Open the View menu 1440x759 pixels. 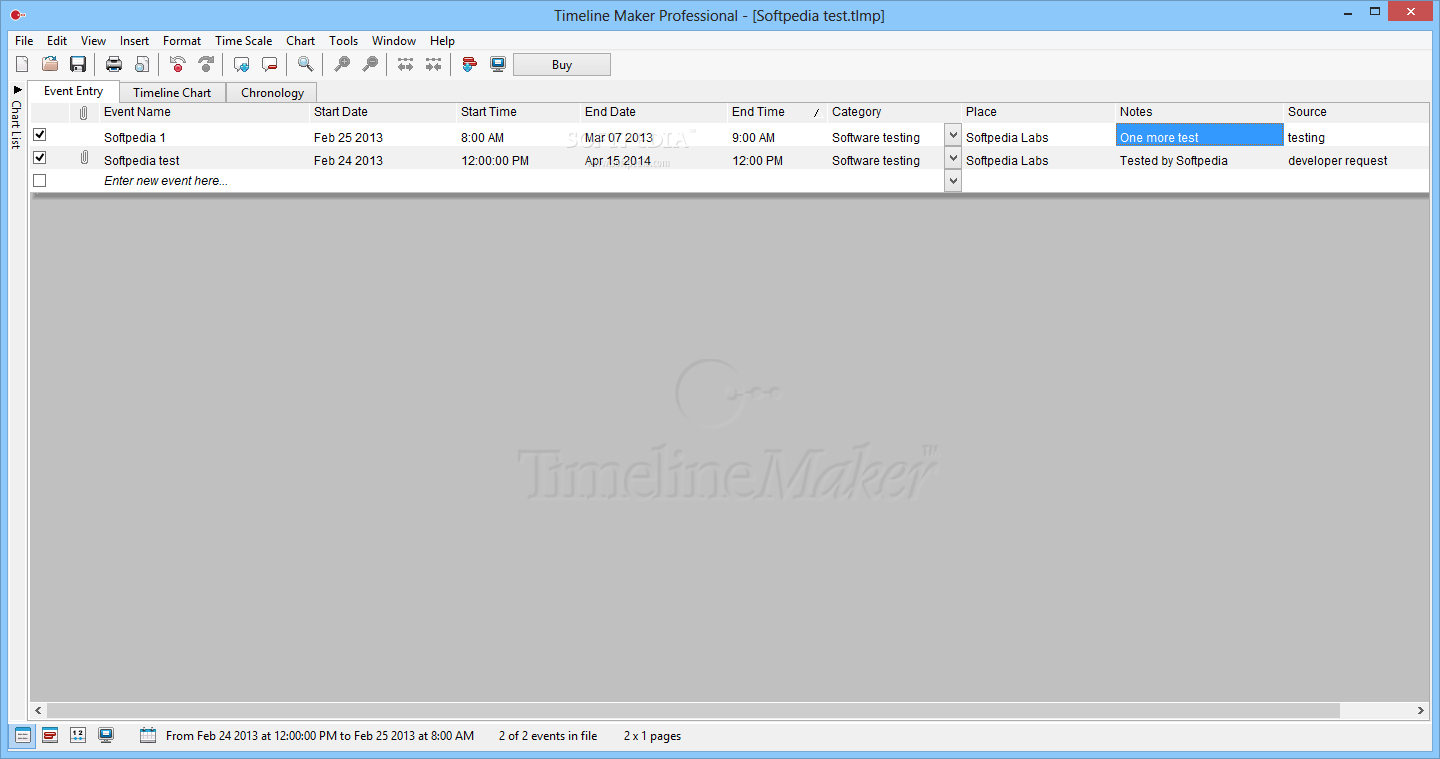click(x=93, y=41)
